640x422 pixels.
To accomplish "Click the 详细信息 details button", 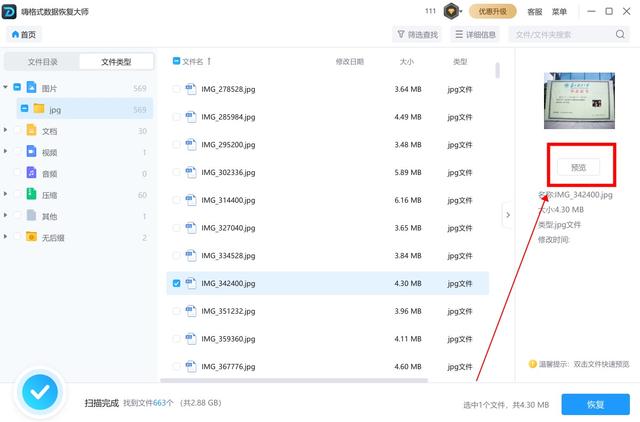I will (x=476, y=35).
